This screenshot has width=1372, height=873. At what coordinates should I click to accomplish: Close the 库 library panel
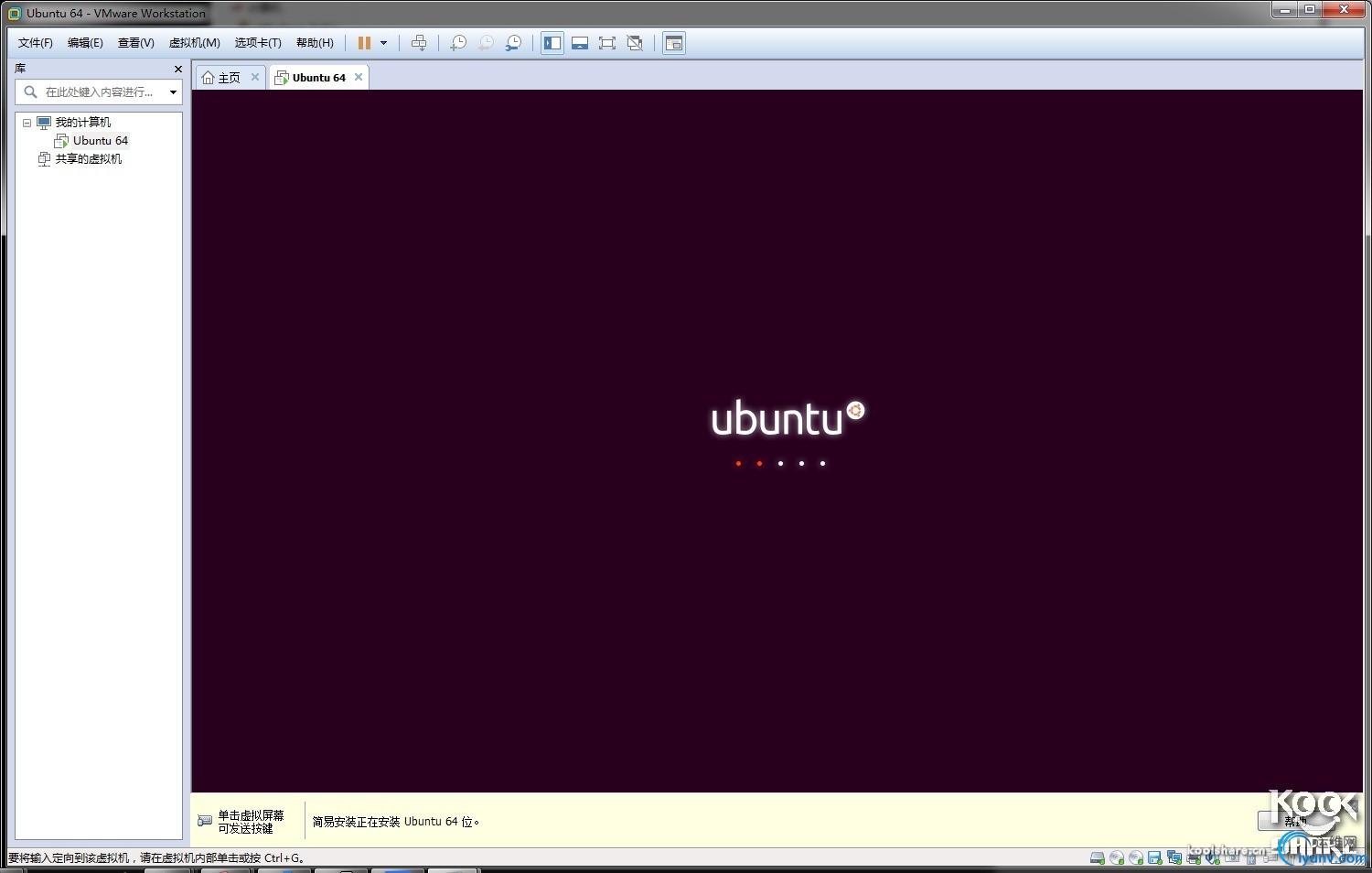(178, 69)
